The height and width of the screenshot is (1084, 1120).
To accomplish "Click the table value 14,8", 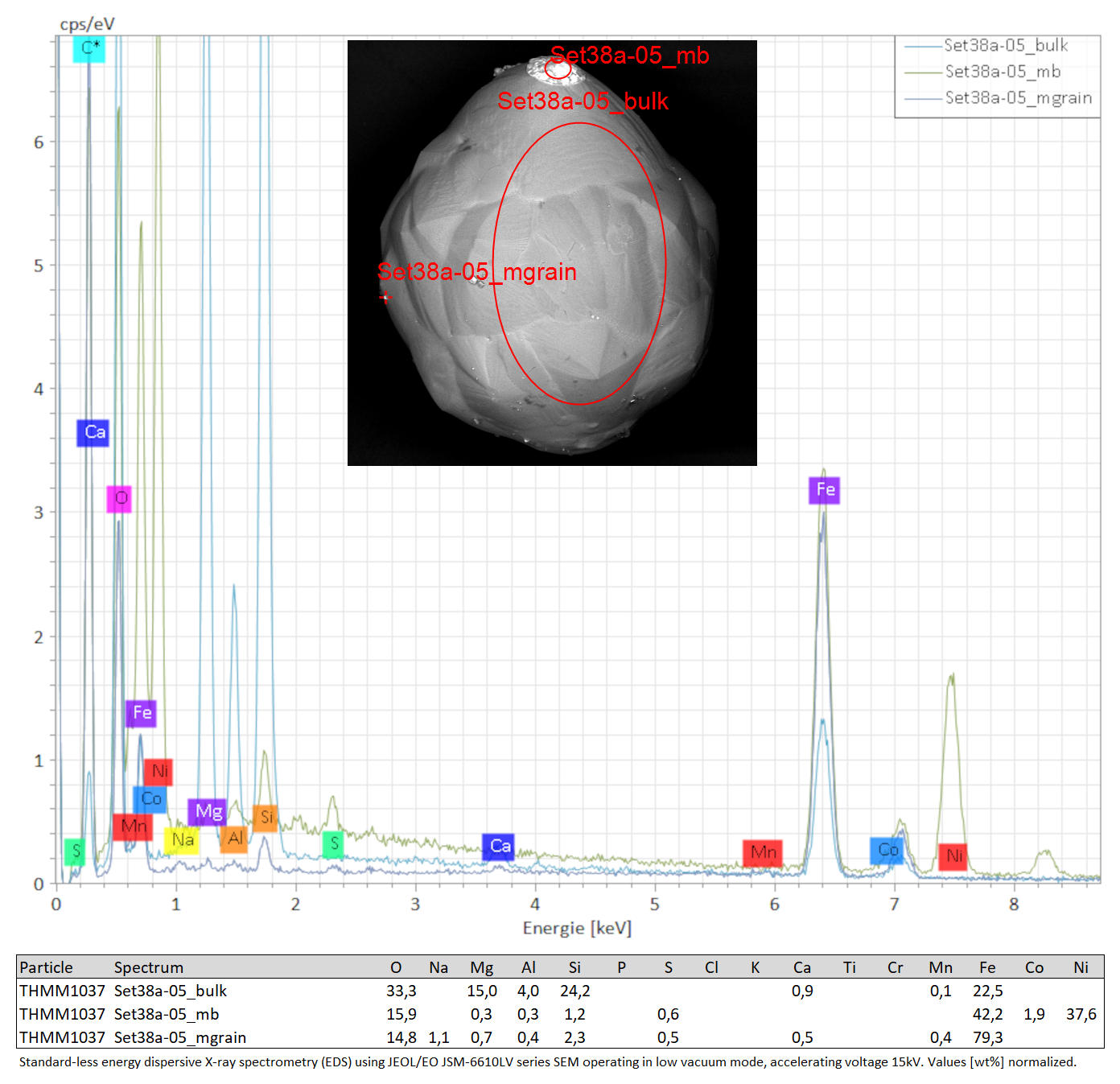I will point(401,1038).
